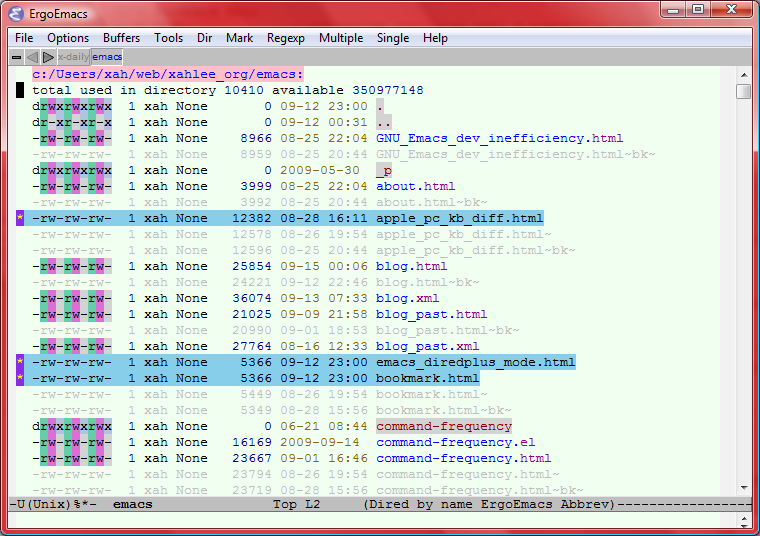Go to previous tab with left arrow
760x536 pixels.
coord(32,57)
